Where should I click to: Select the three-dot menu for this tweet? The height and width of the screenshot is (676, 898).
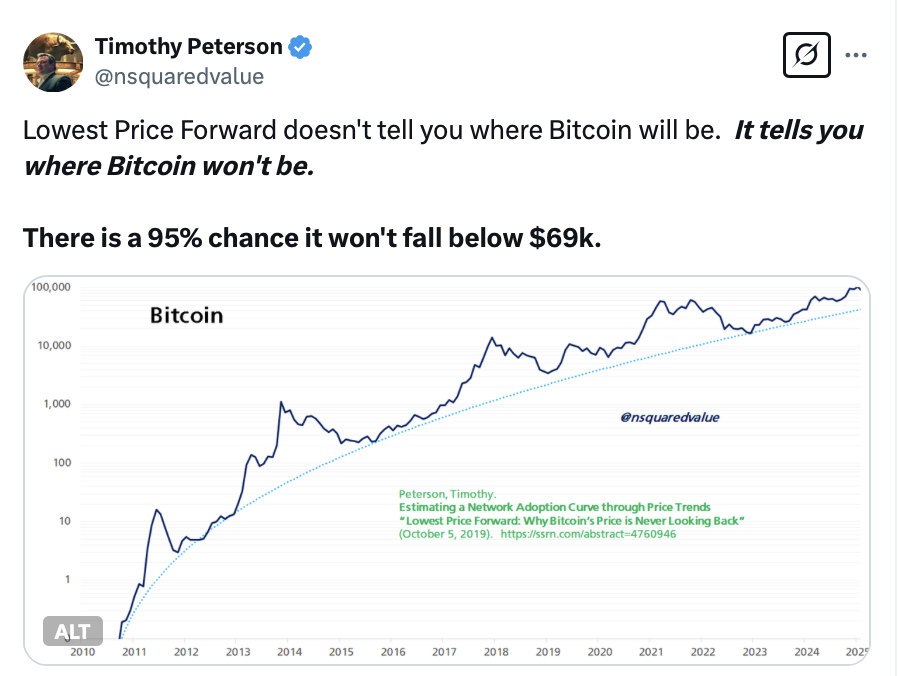click(856, 55)
